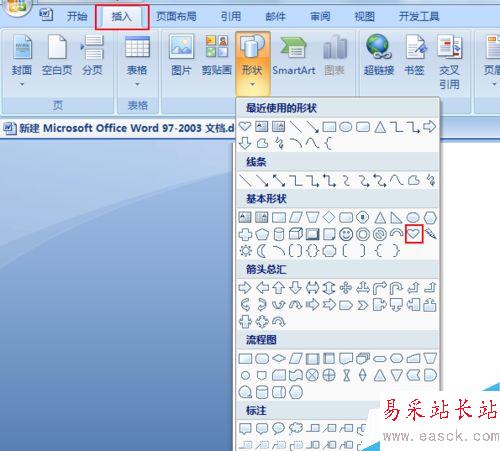500x451 pixels.
Task: Select the diamond in 基本形状
Action: pos(329,218)
